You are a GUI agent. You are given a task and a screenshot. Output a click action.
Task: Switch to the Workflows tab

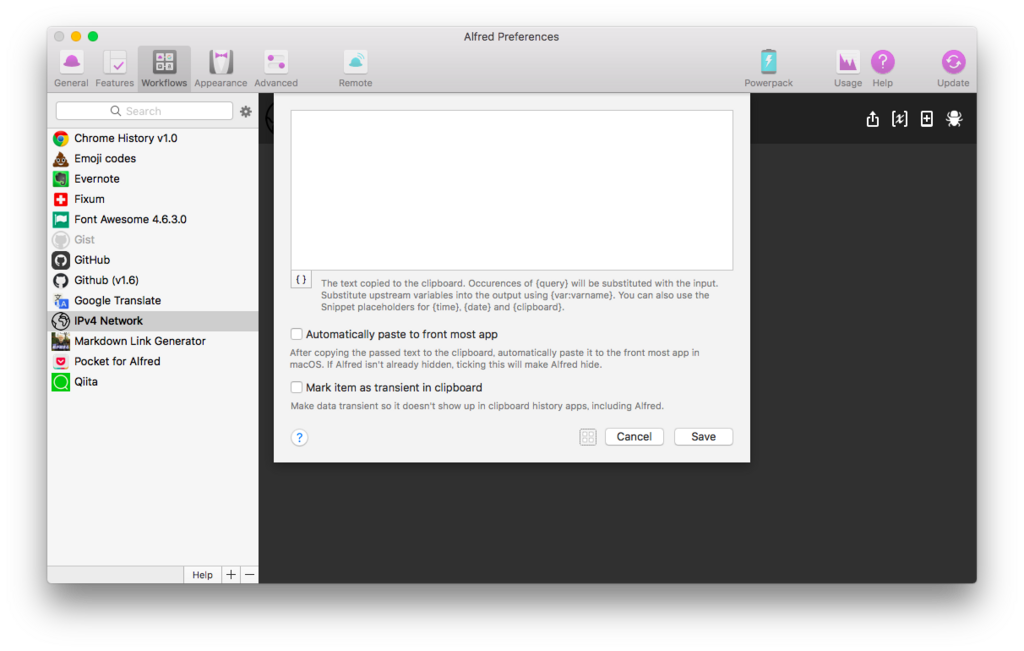[164, 69]
